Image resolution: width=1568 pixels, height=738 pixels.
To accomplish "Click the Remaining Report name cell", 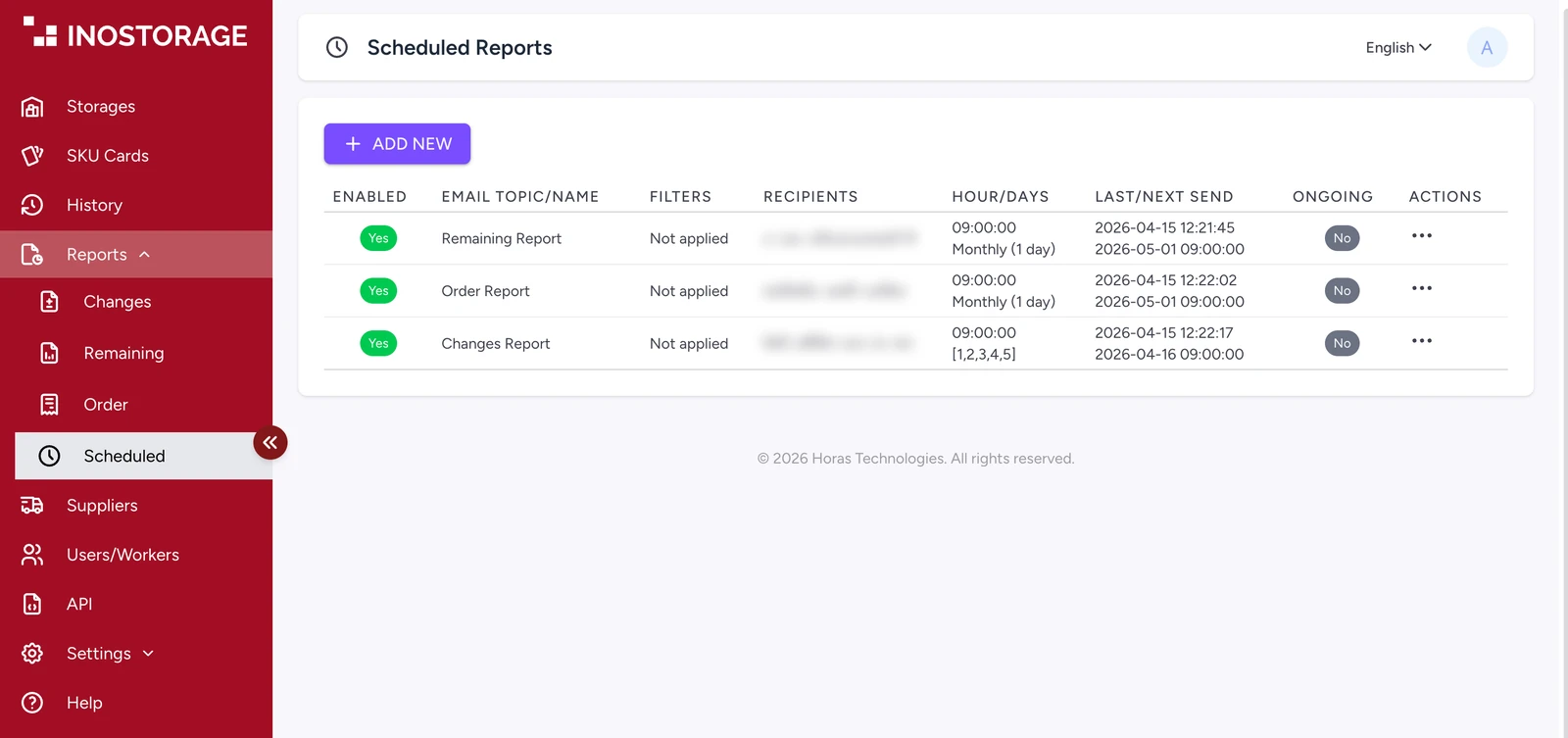I will (502, 238).
